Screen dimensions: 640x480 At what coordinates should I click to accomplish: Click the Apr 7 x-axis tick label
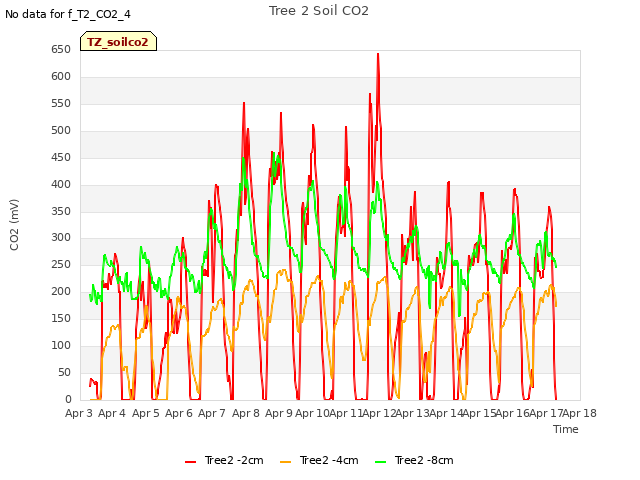pos(212,413)
